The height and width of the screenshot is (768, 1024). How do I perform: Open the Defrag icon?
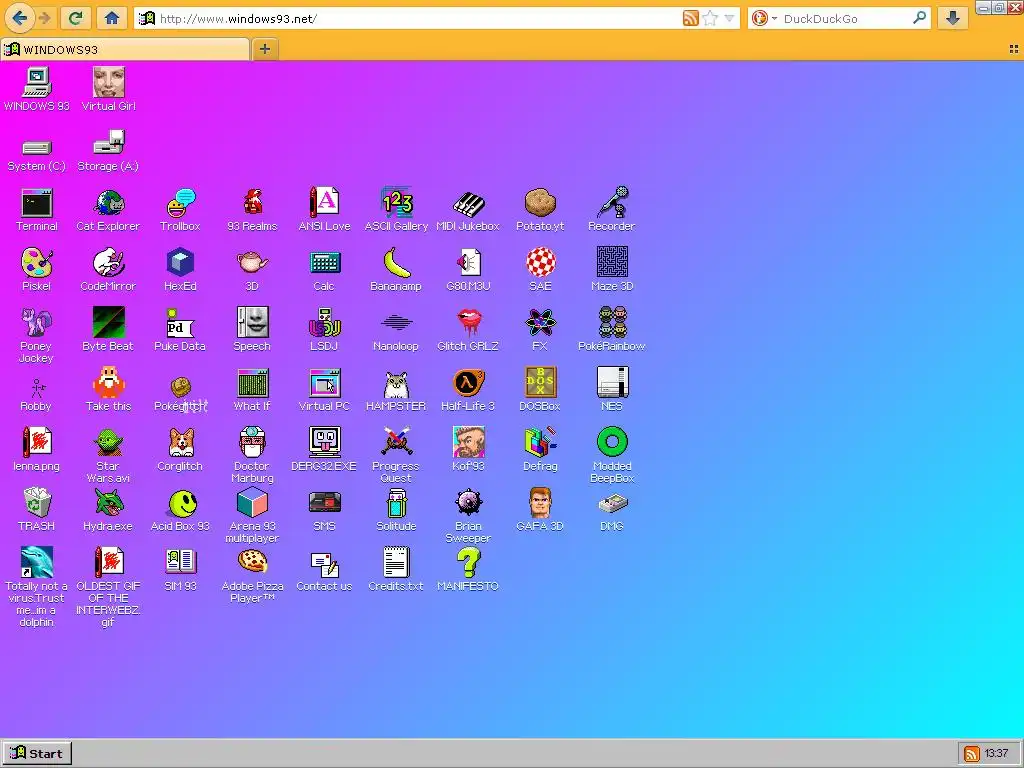coord(540,449)
